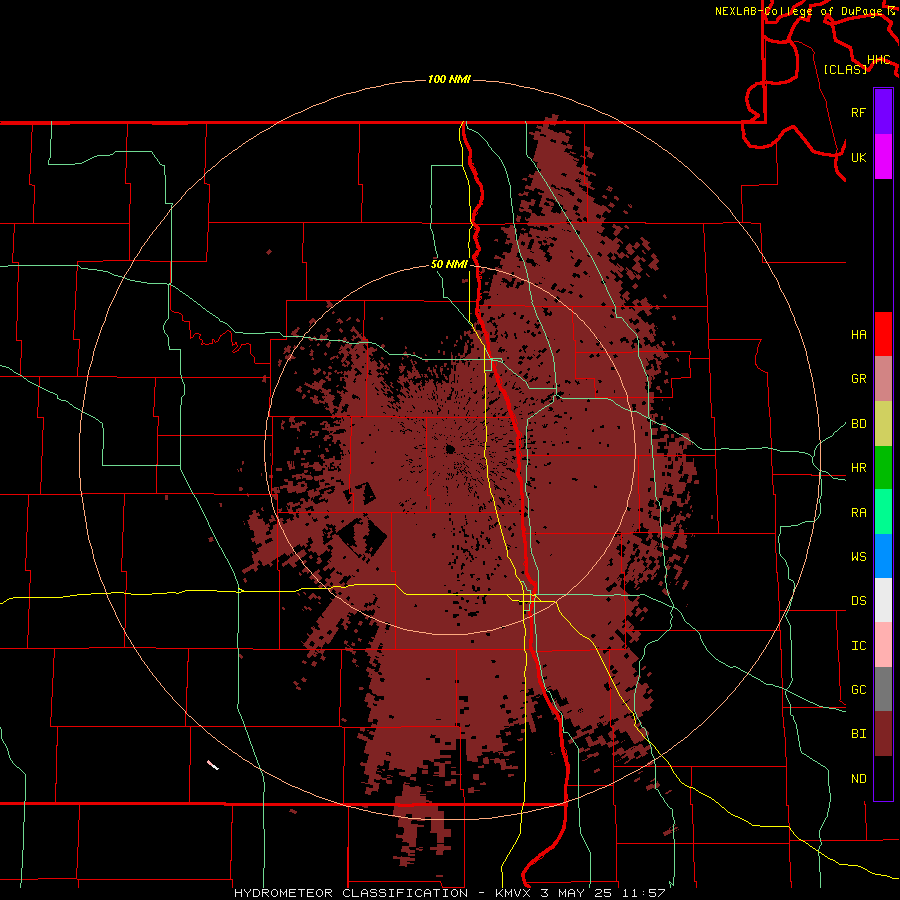The image size is (900, 900).
Task: Click the HA red legend swatch
Action: (883, 334)
